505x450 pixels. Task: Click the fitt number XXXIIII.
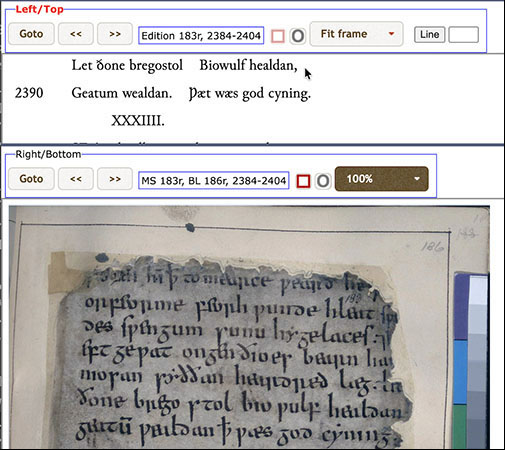tap(138, 120)
